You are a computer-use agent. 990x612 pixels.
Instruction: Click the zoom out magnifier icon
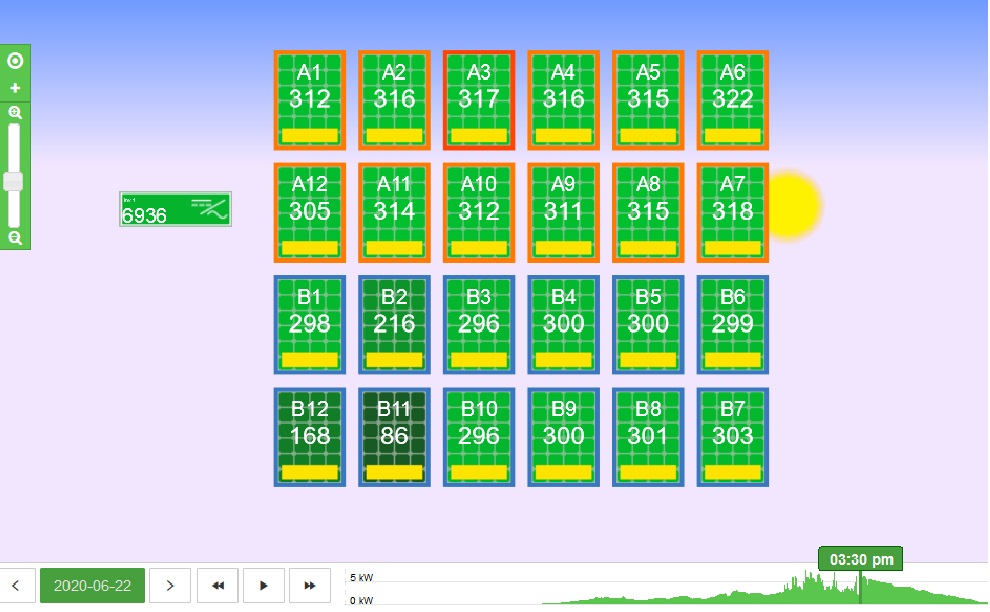coord(15,238)
